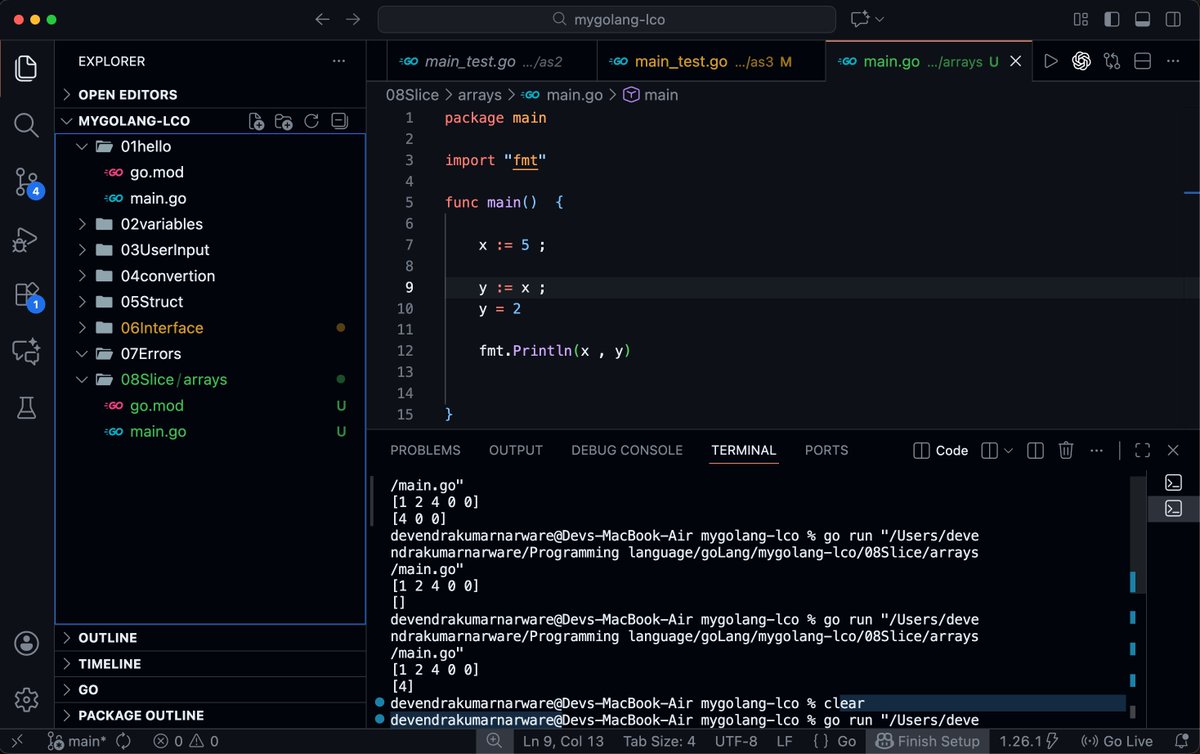
Task: Open the Copilot chat icon in title bar
Action: (x=859, y=19)
